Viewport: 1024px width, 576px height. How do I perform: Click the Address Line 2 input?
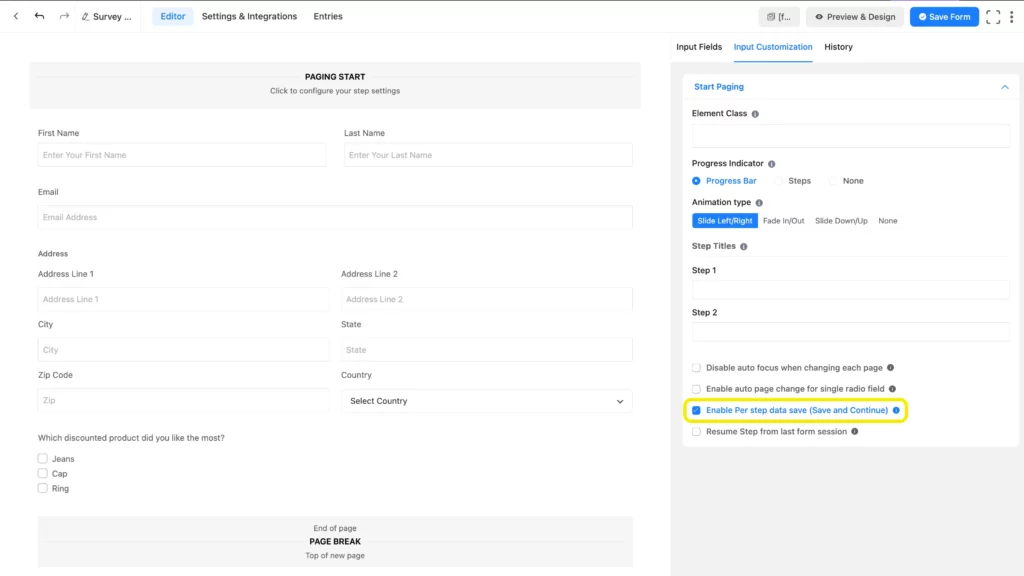[487, 299]
